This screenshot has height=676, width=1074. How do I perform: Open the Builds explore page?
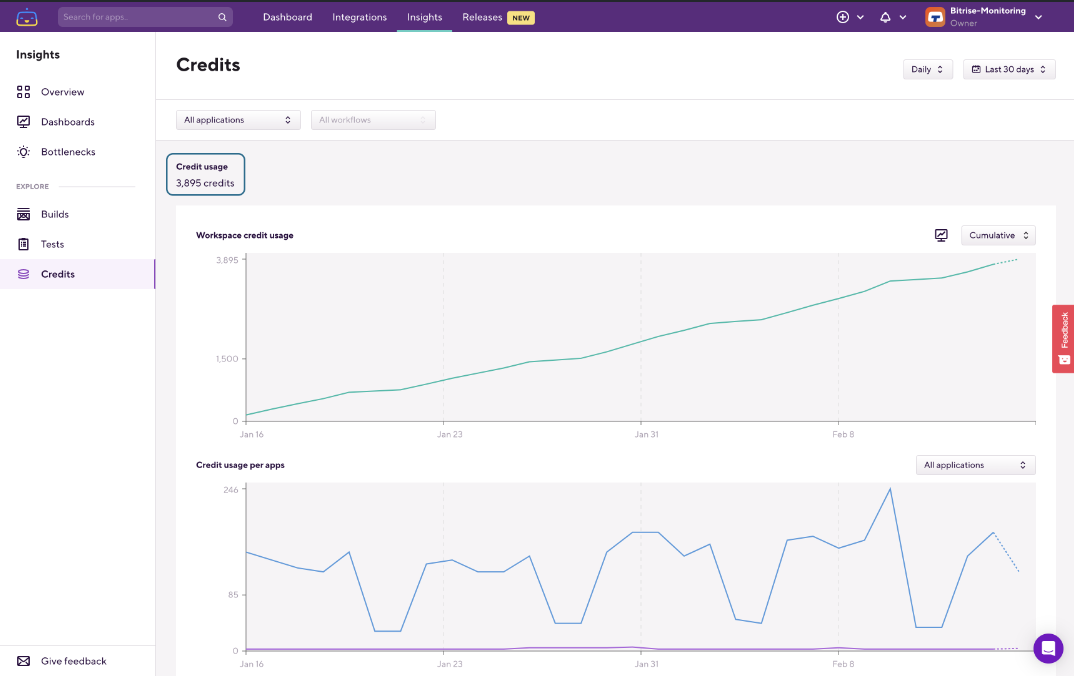tap(55, 214)
